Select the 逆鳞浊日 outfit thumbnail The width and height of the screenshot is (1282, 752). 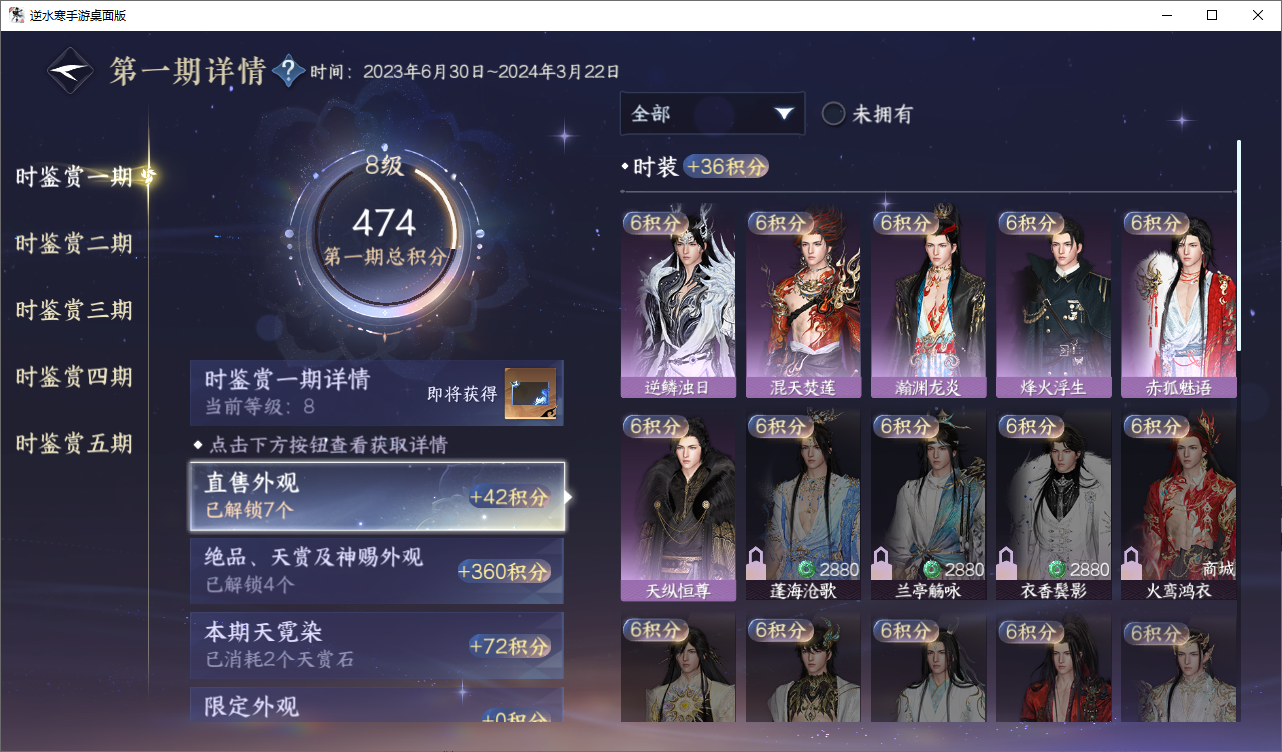(678, 304)
